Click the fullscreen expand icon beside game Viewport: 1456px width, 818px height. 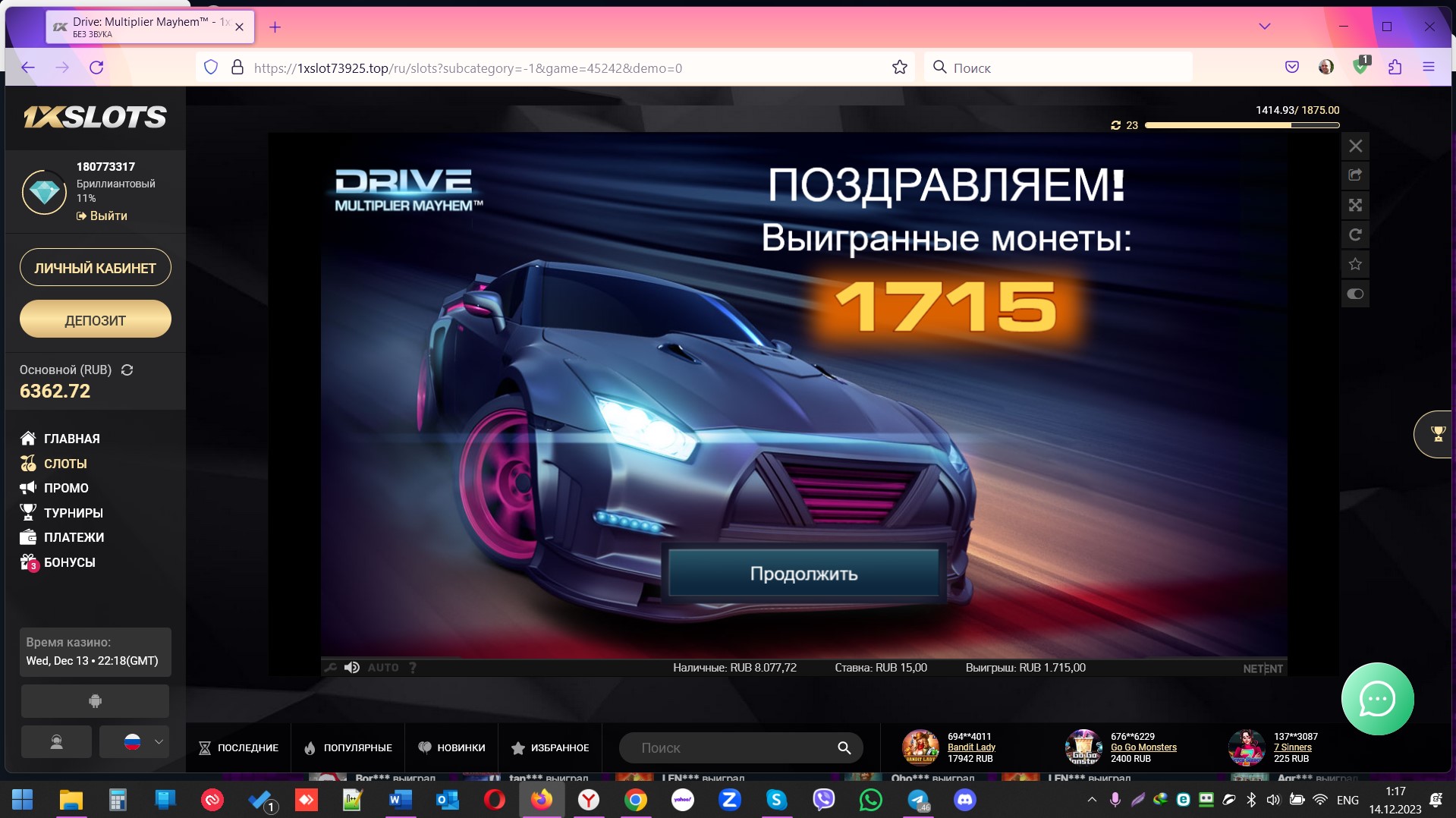[1355, 205]
